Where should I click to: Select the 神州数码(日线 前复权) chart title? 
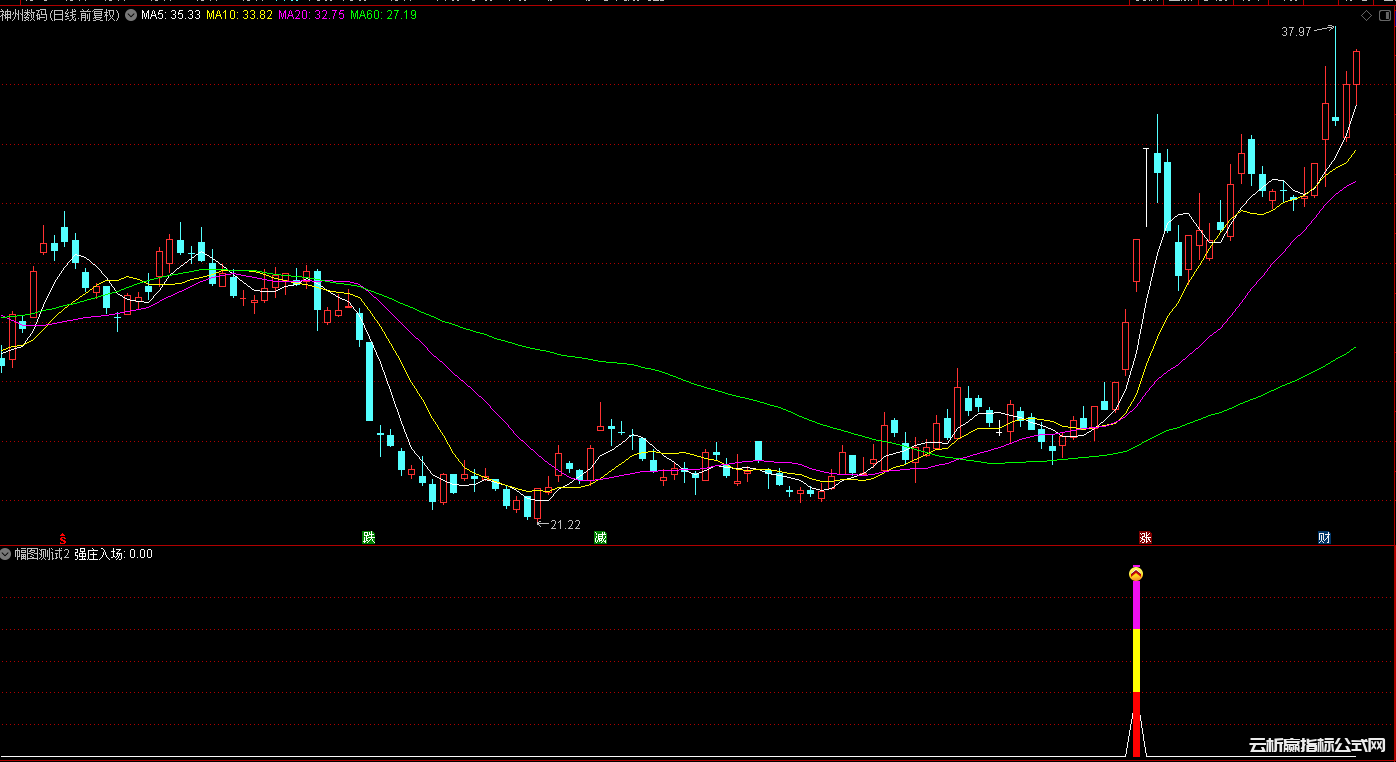coord(61,16)
